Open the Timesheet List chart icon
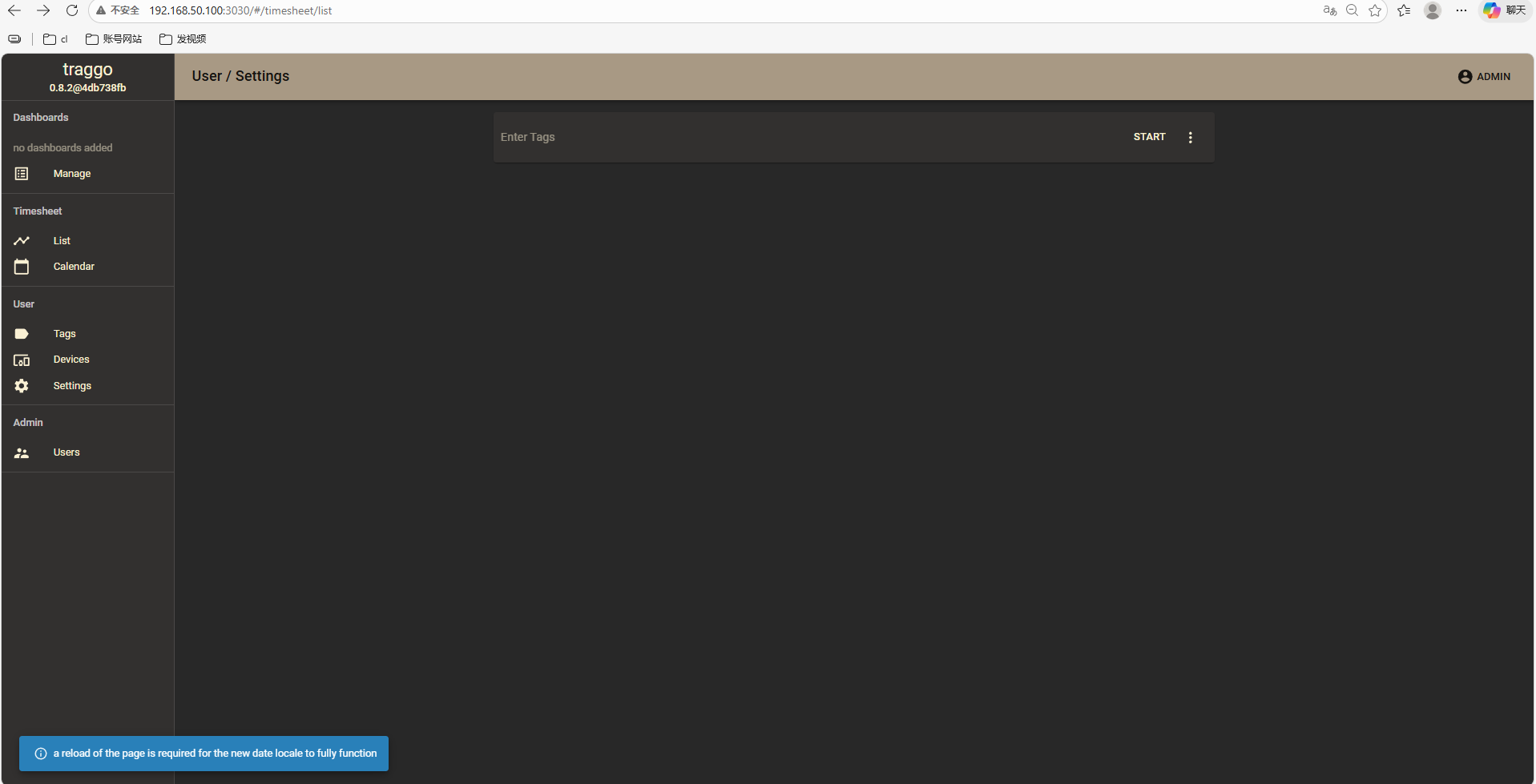Viewport: 1536px width, 784px height. point(22,241)
